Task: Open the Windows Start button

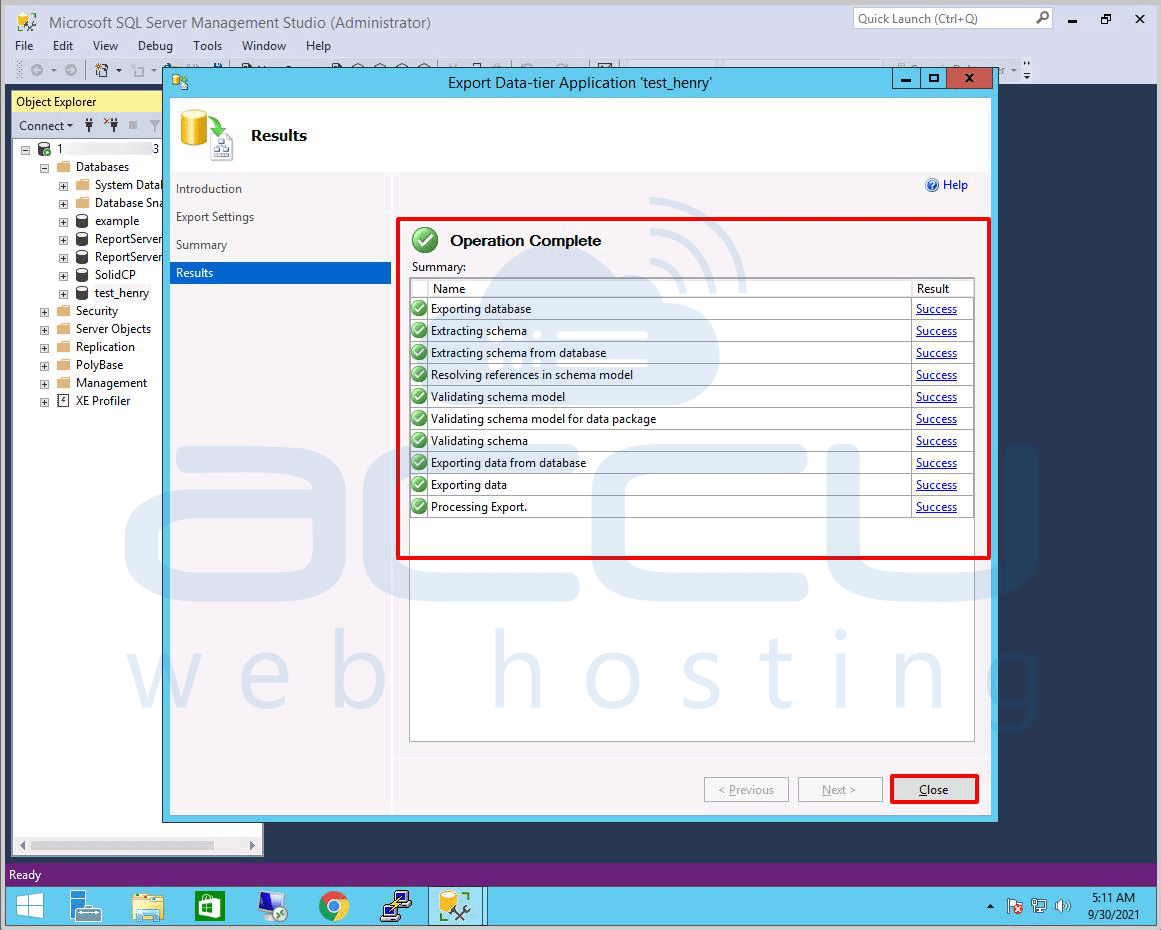Action: pos(30,906)
